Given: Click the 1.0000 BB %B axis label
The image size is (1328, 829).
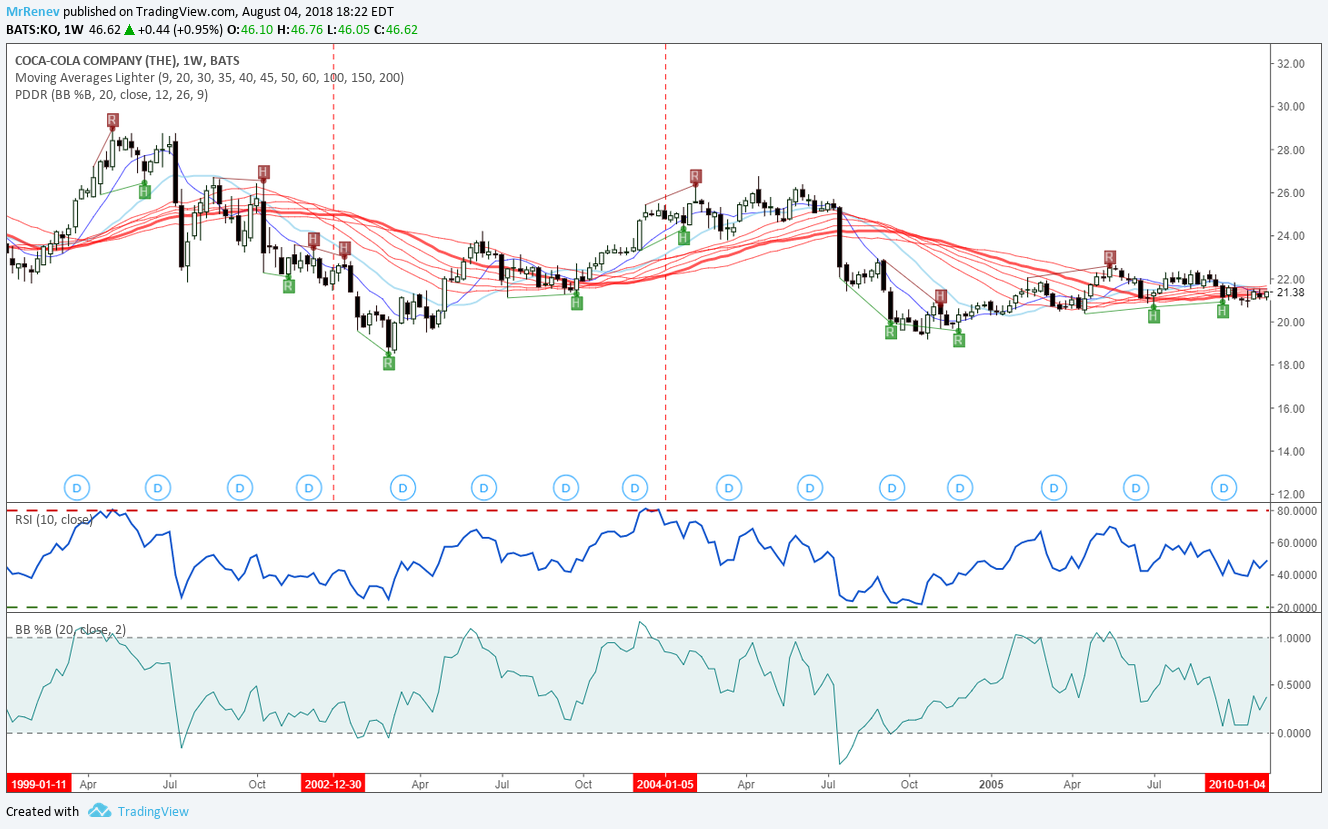Looking at the screenshot, I should click(1296, 638).
